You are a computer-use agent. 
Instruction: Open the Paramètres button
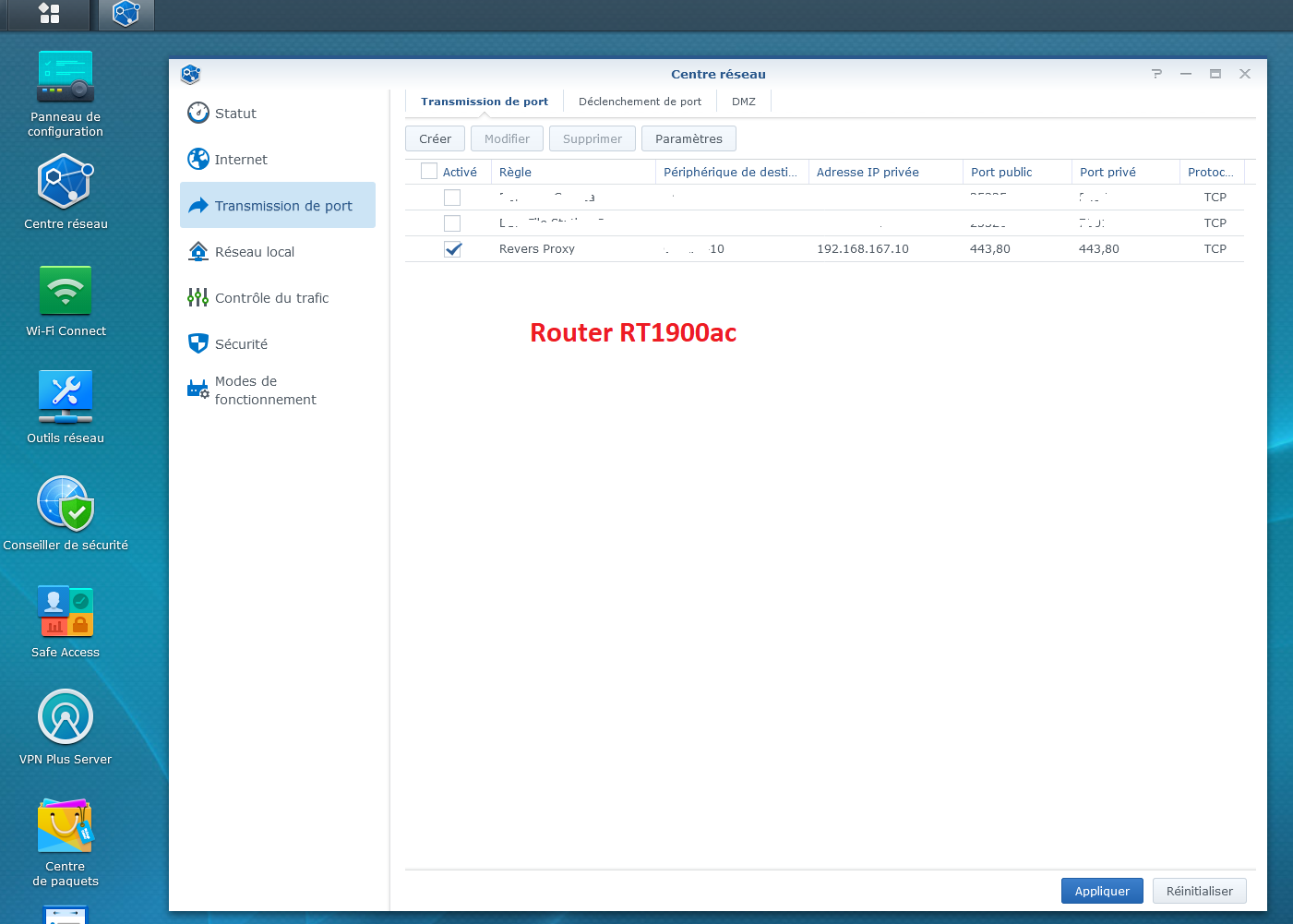[x=688, y=139]
